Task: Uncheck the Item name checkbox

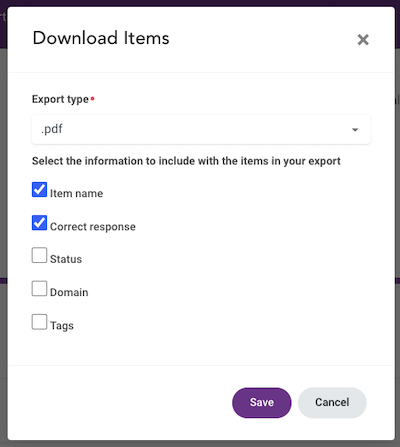Action: point(39,190)
